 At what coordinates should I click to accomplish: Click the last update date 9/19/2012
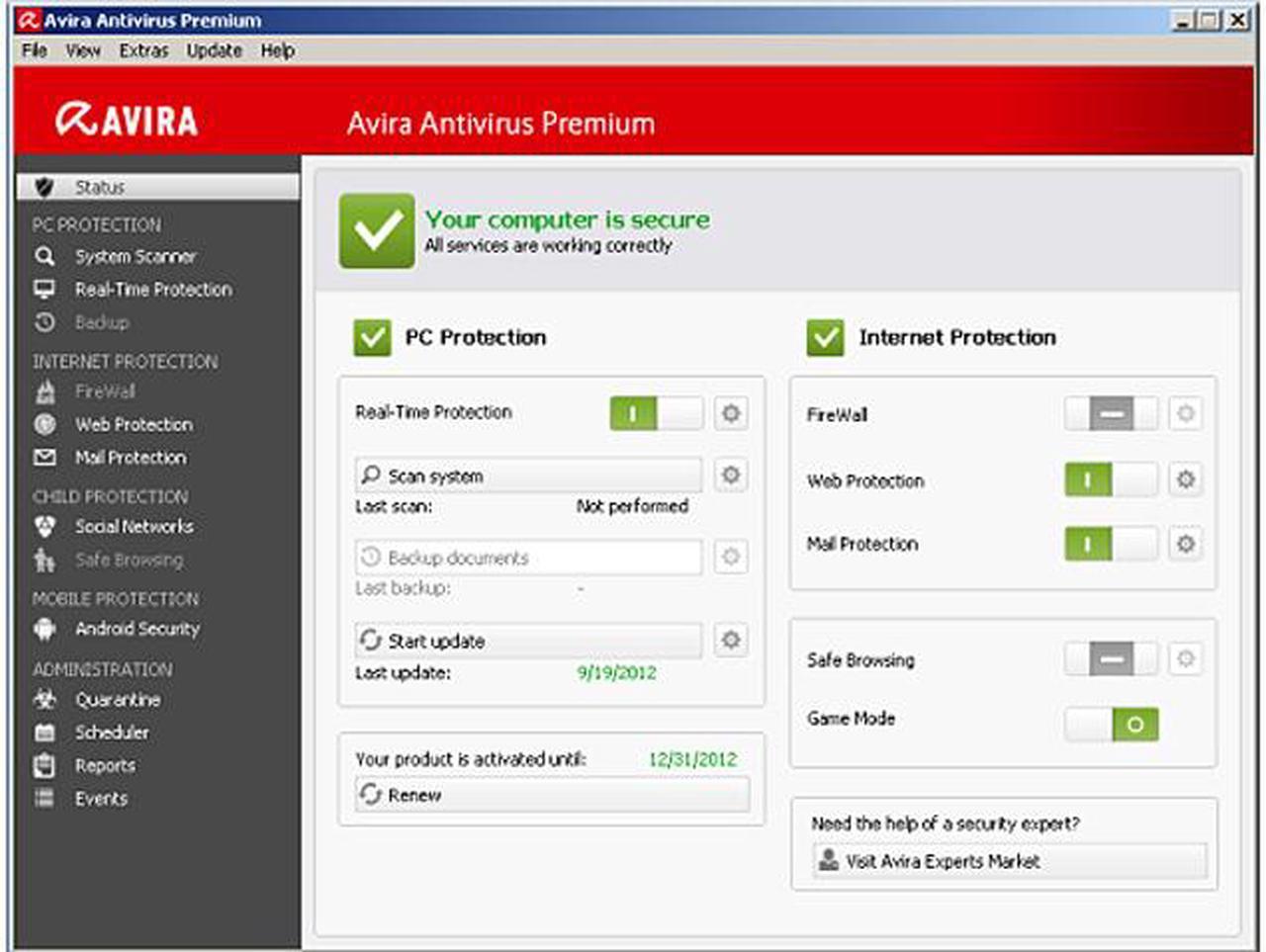click(616, 672)
